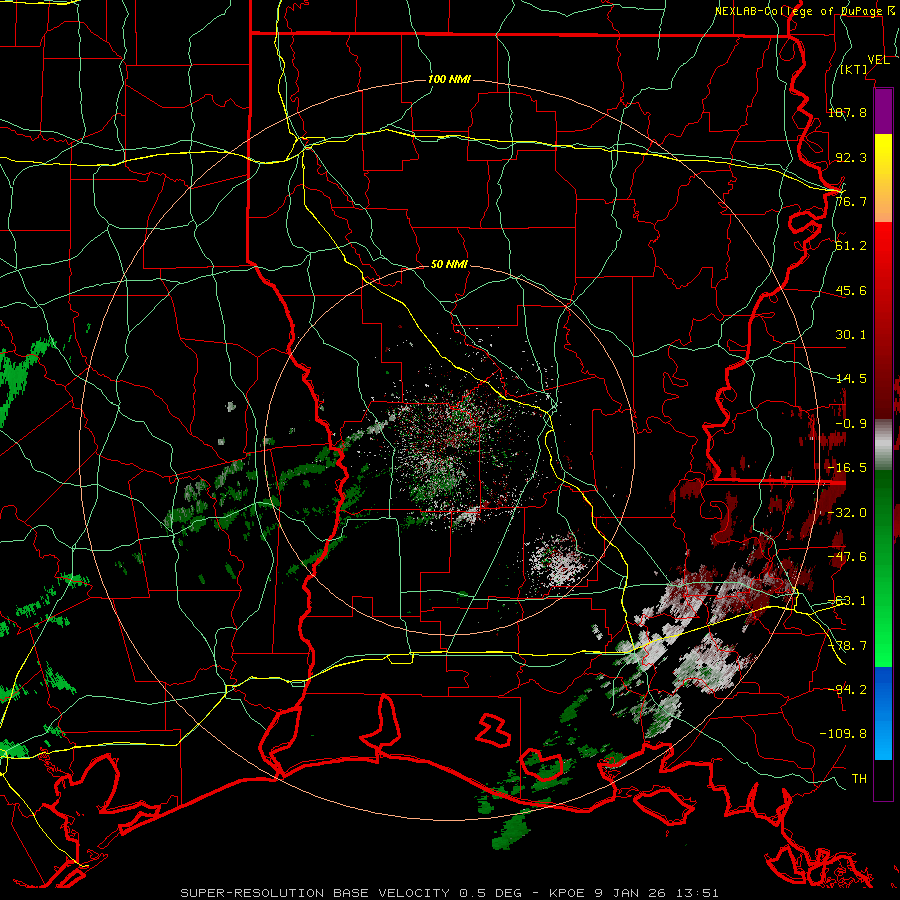Click the [KT] units label
The width and height of the screenshot is (900, 900).
pos(854,69)
